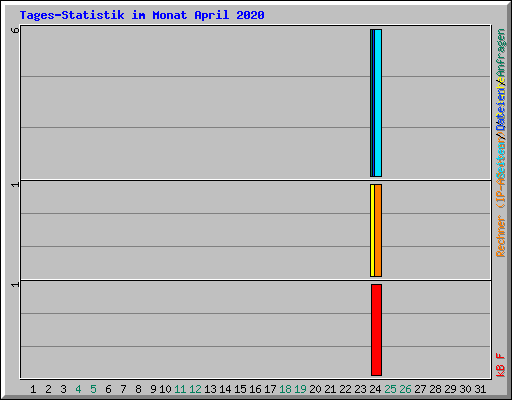Screen dimensions: 512x400
Task: Select day label 28 on the axis
Action: tap(435, 389)
